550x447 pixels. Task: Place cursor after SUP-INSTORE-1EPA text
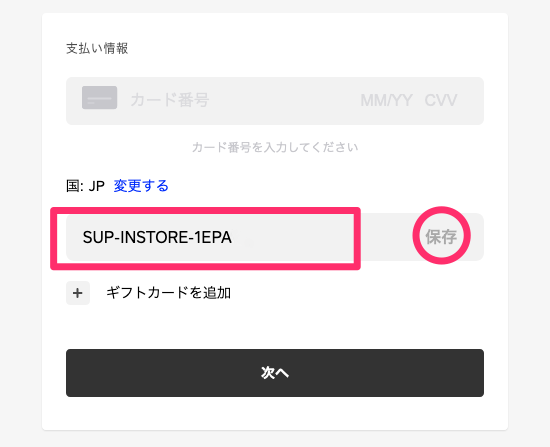(233, 238)
